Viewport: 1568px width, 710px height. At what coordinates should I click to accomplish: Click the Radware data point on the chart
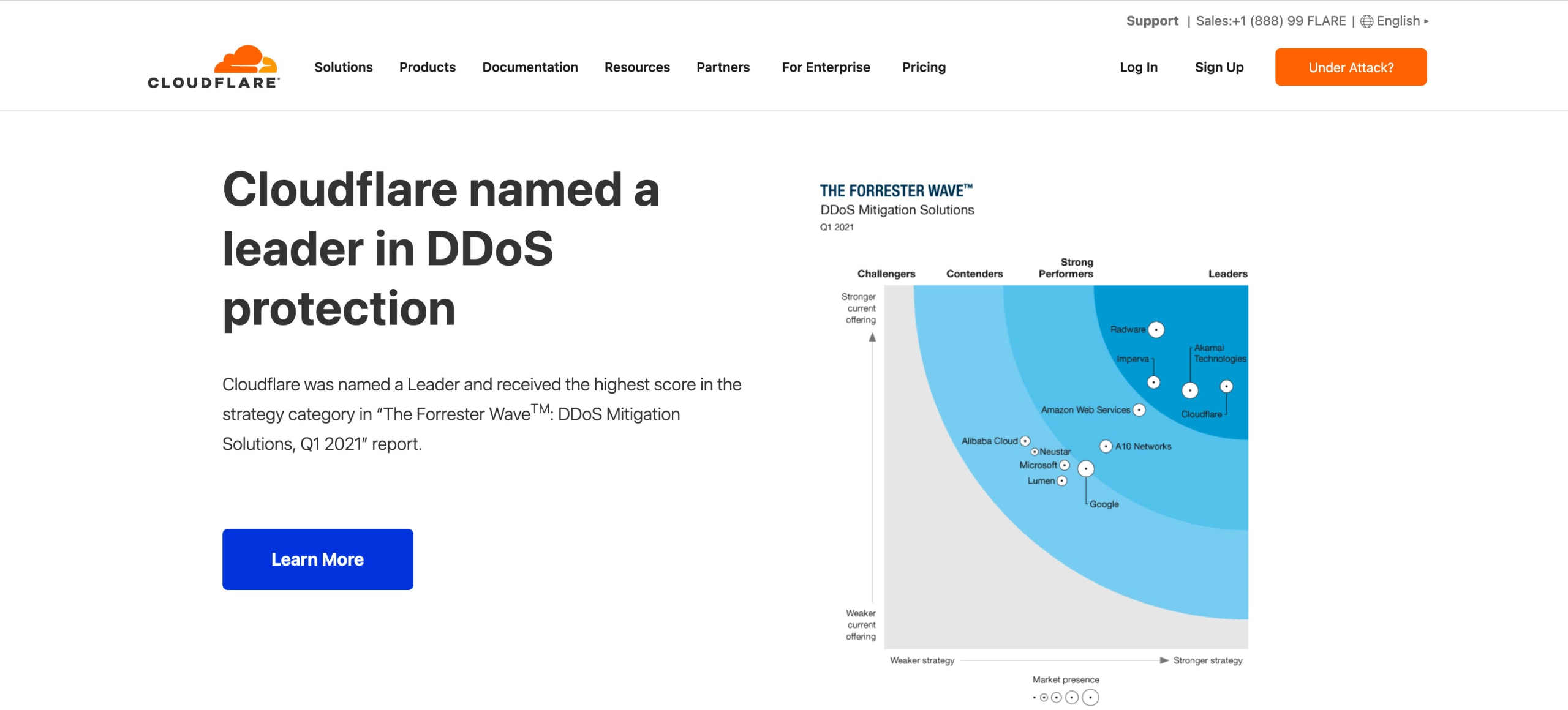pos(1156,330)
